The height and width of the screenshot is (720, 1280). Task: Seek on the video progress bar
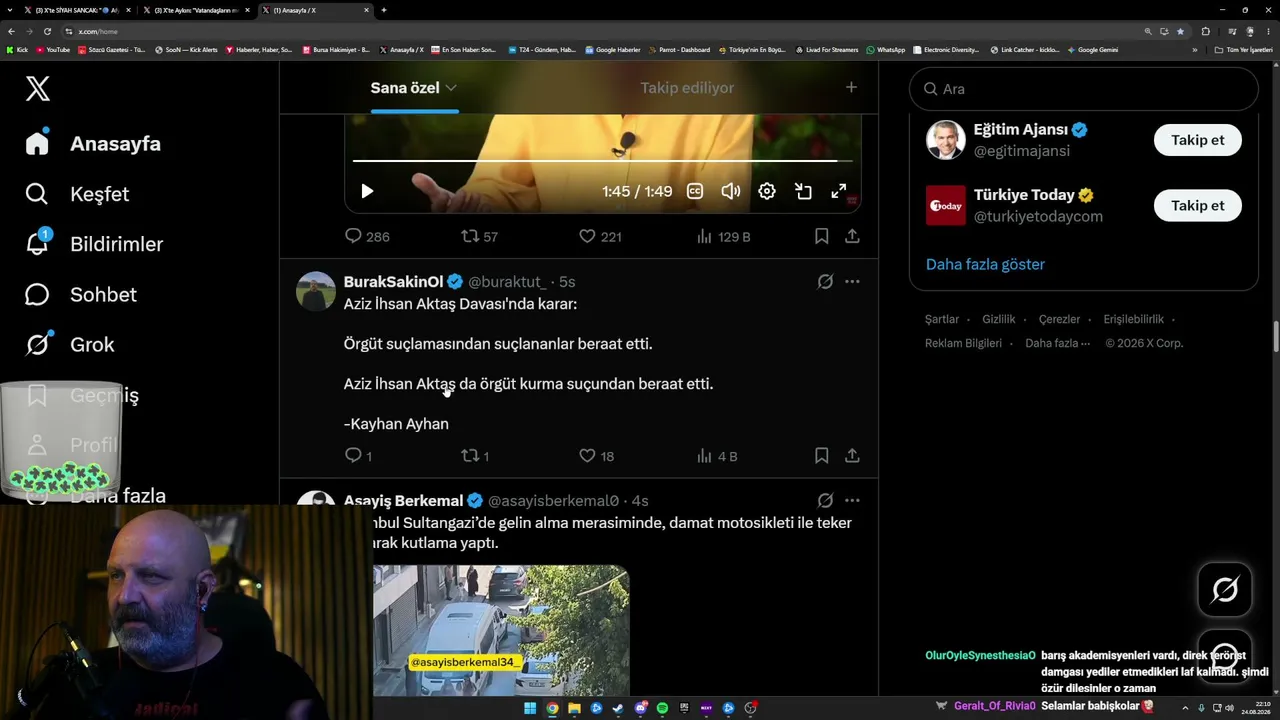(602, 160)
